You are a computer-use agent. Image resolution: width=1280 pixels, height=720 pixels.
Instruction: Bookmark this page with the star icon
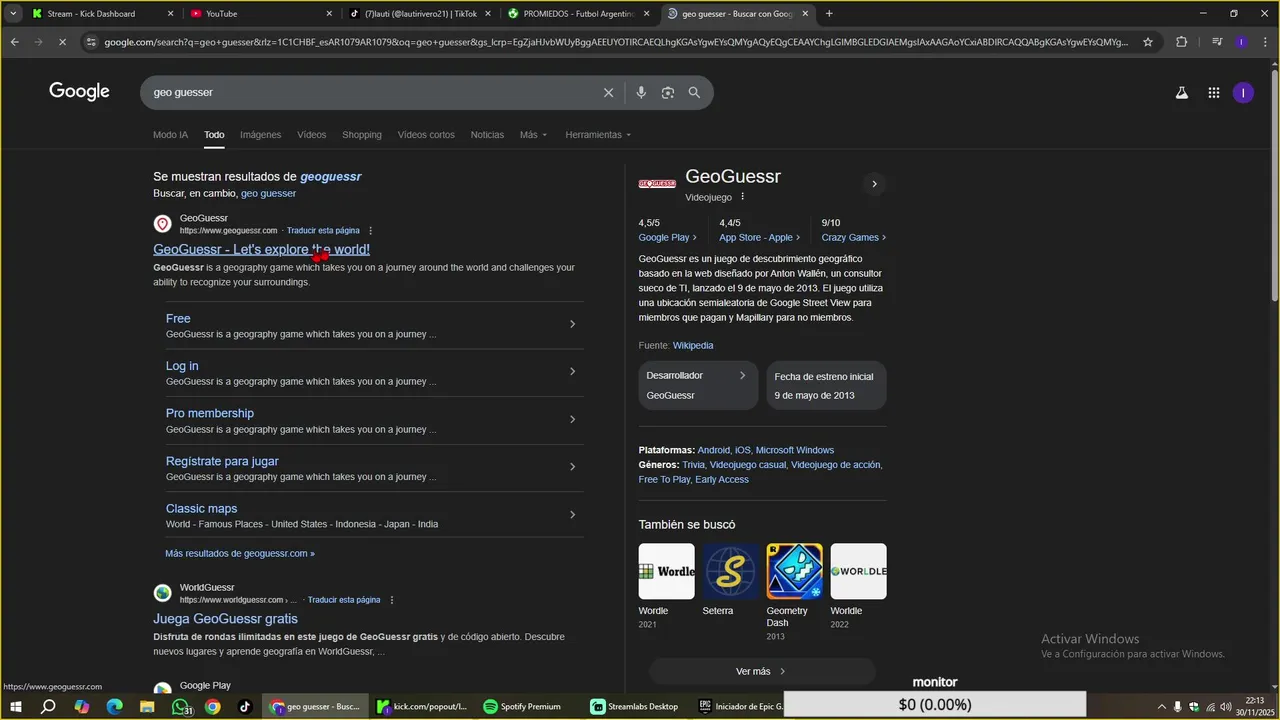click(x=1148, y=42)
